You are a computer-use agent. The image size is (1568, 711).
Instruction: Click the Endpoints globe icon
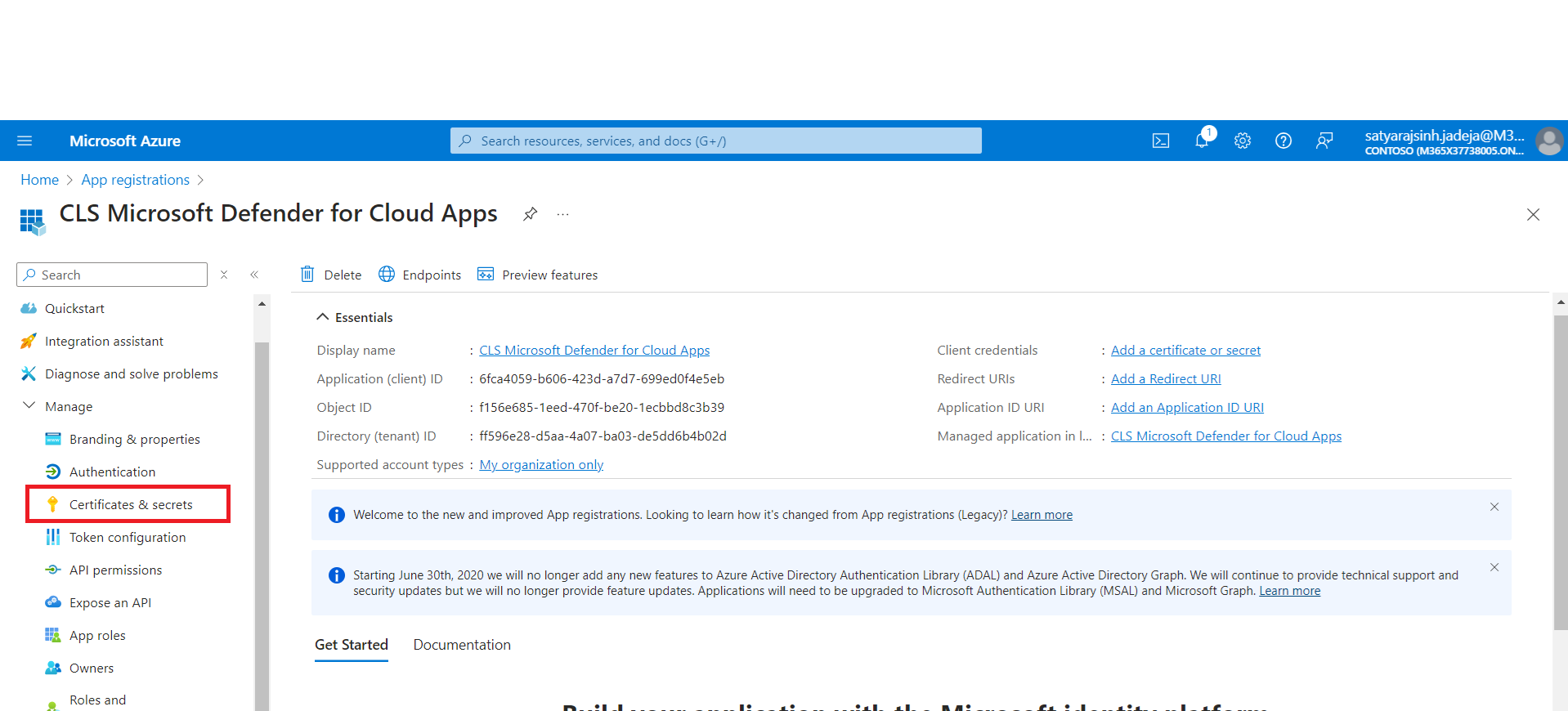(387, 274)
